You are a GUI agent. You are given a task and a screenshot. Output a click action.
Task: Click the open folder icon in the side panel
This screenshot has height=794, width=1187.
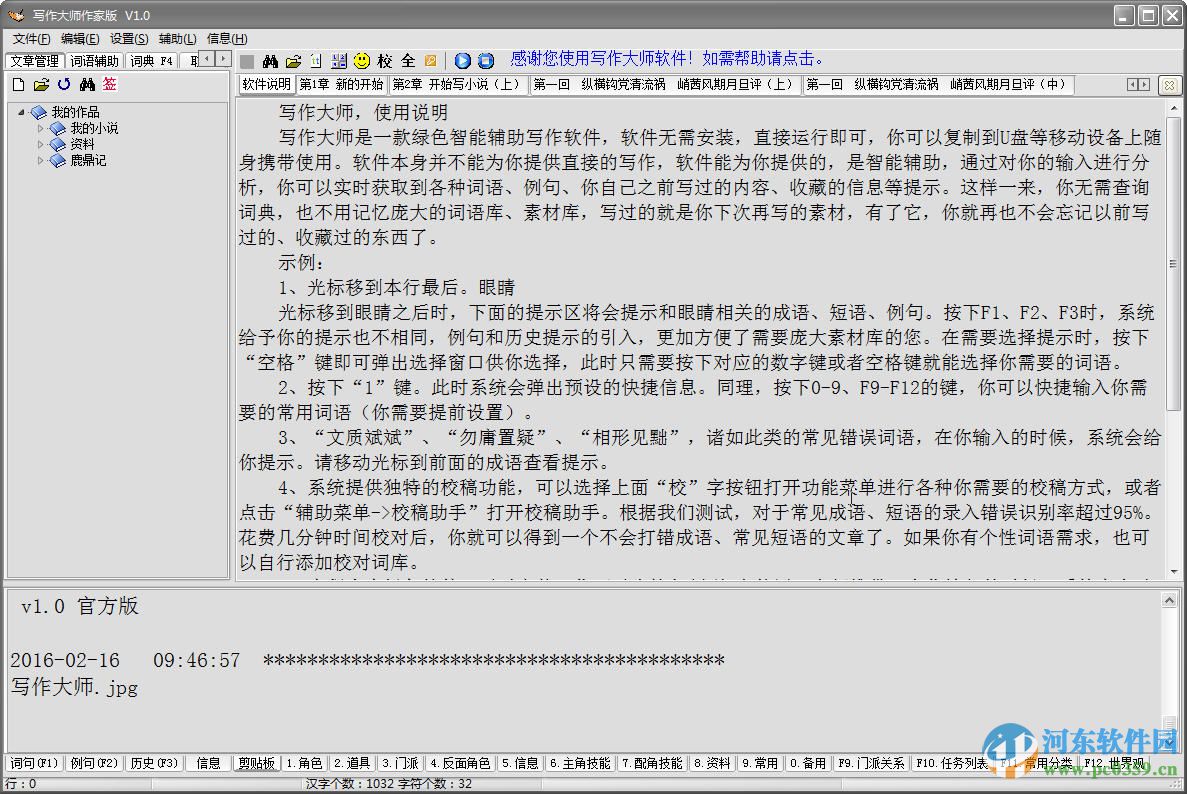(41, 85)
